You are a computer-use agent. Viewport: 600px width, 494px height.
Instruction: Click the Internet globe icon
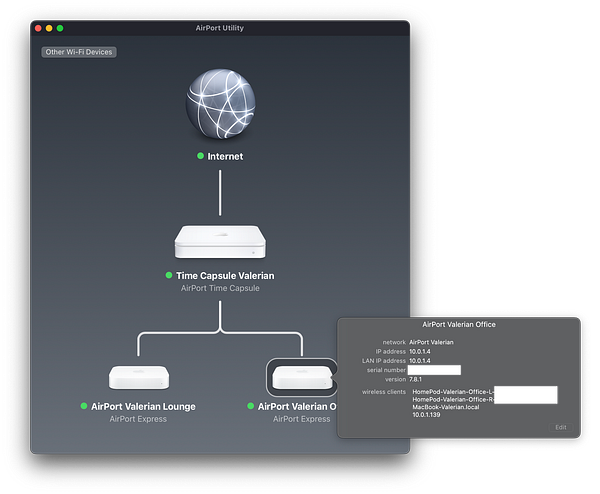point(220,104)
